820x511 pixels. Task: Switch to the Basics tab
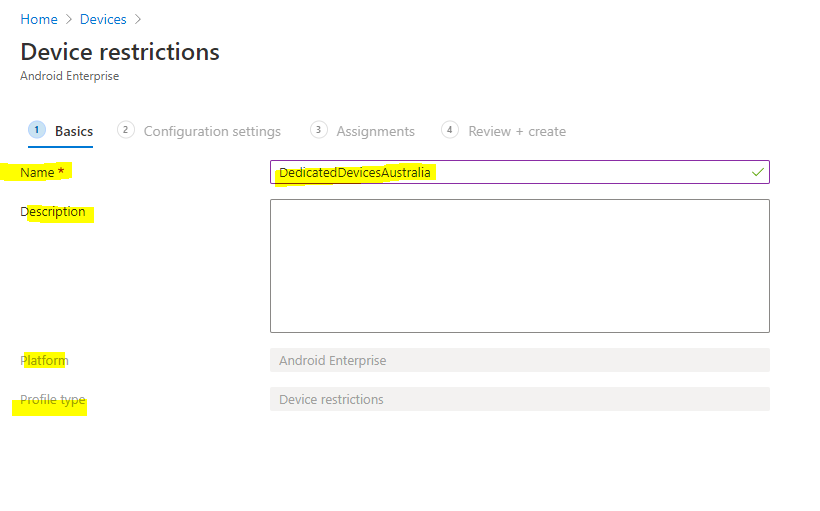pos(73,131)
